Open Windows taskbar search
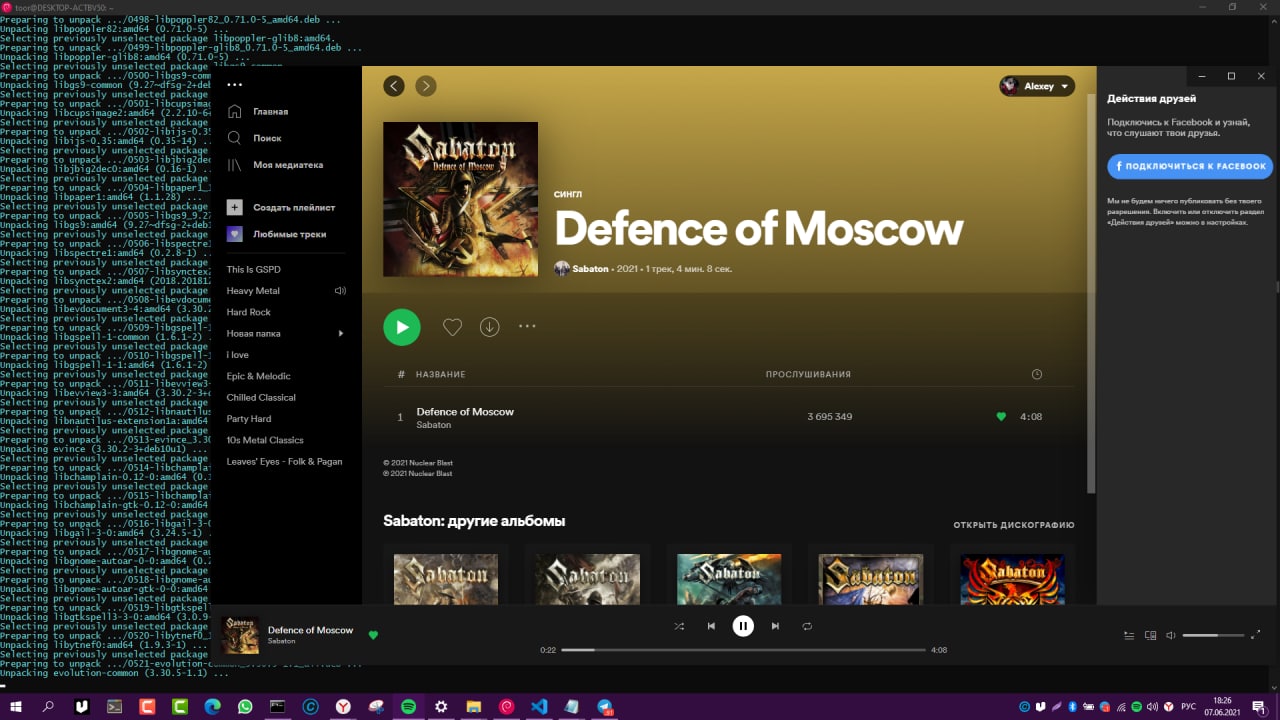Screen dimensions: 1280x720 click(48, 706)
